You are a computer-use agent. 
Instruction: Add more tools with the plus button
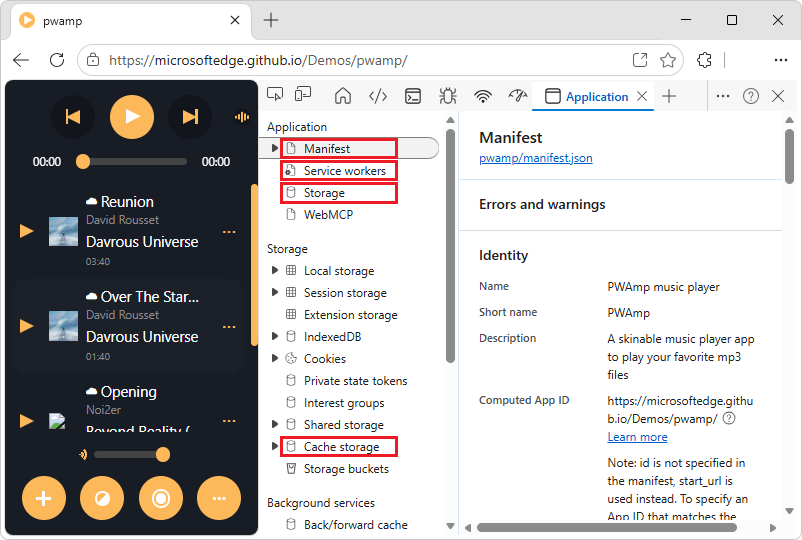tap(669, 96)
